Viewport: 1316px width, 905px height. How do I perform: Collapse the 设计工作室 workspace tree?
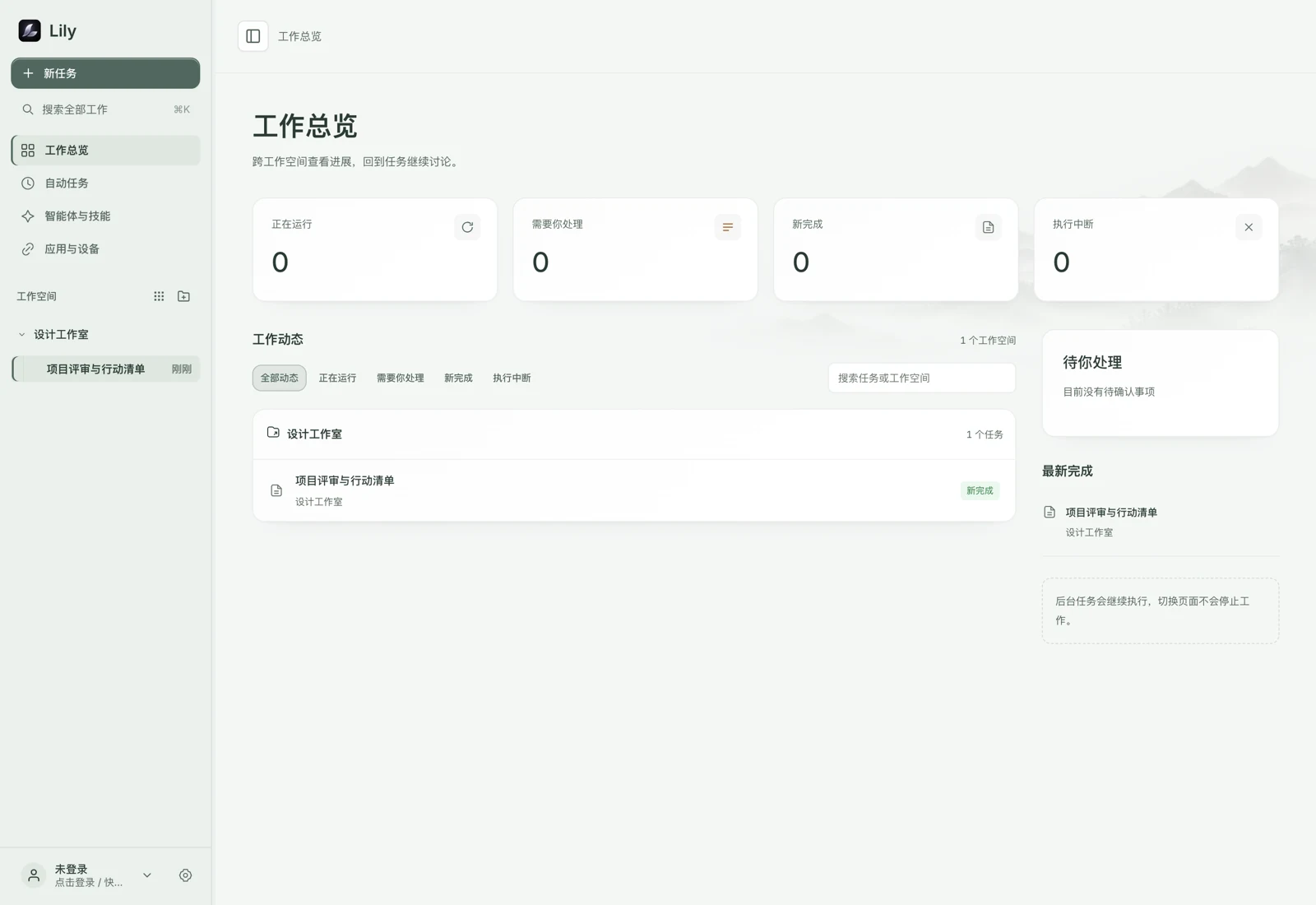21,335
